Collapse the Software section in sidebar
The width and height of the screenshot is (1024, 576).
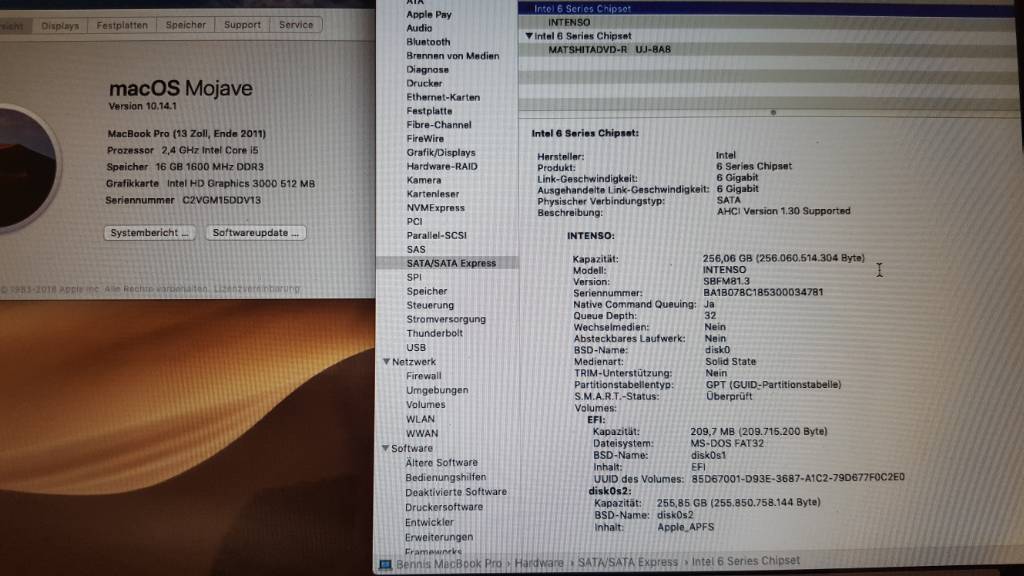[385, 448]
